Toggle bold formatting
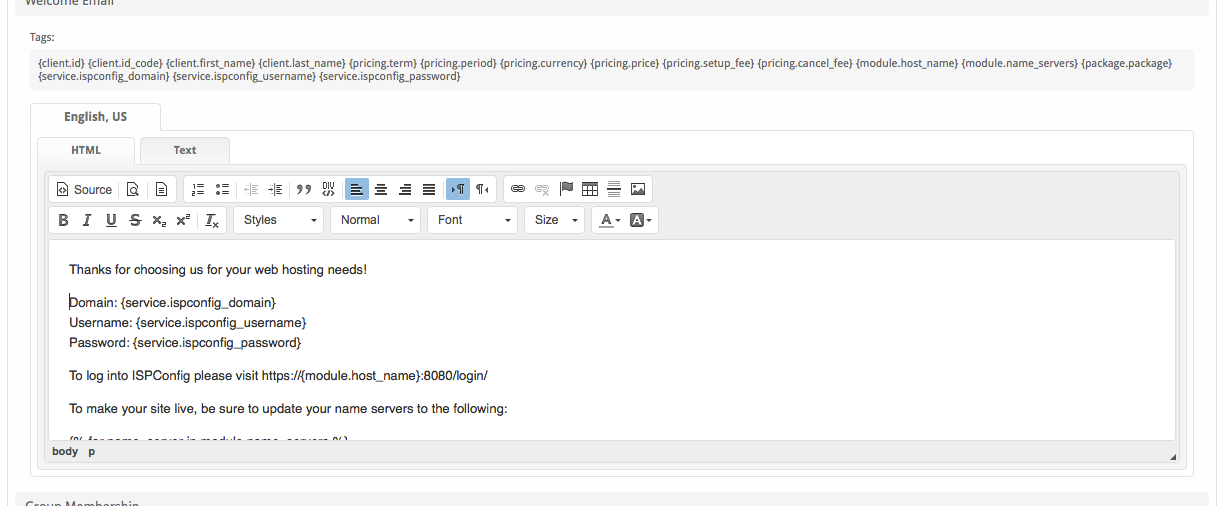Image resolution: width=1230 pixels, height=506 pixels. 63,220
